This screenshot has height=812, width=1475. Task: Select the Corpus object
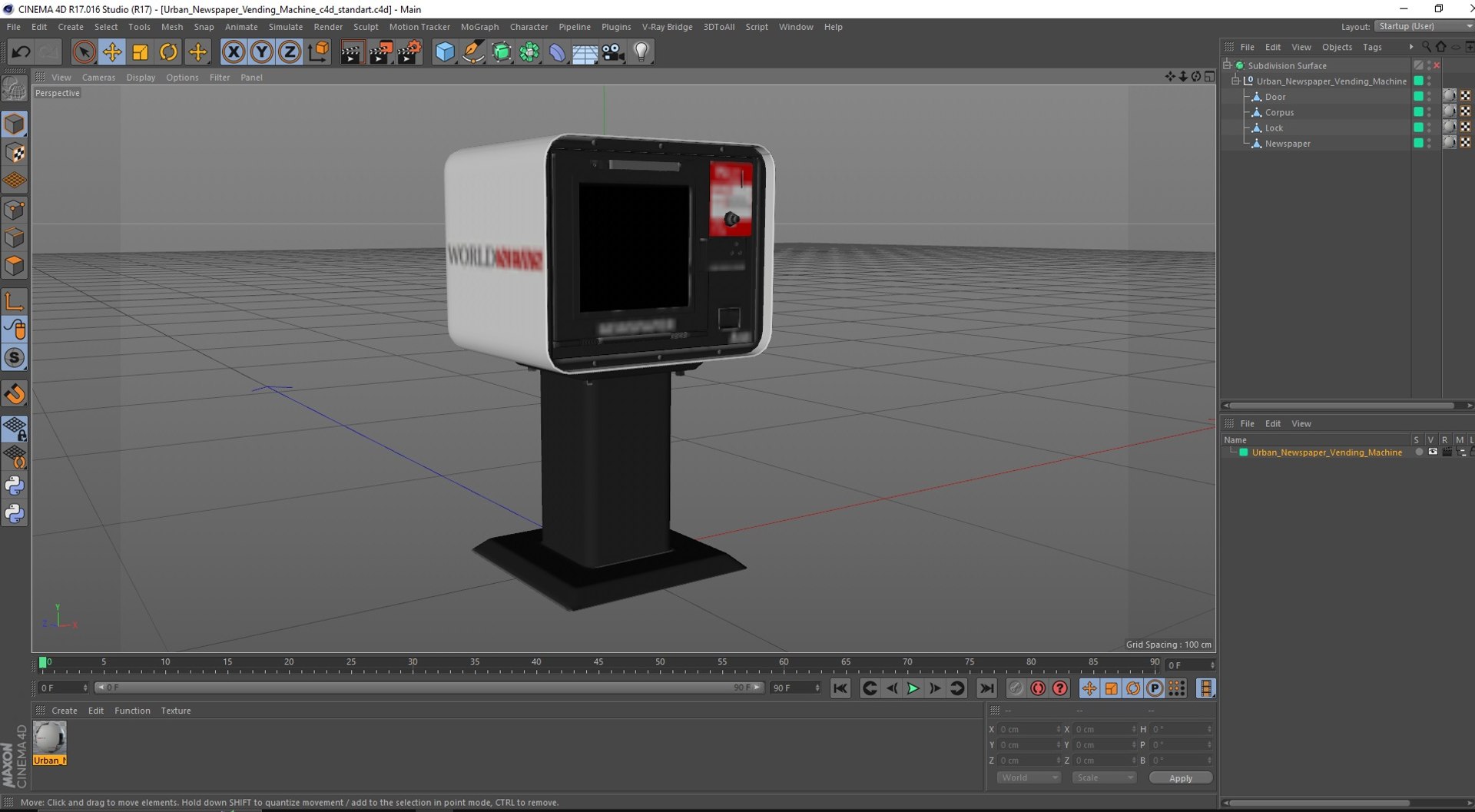[x=1279, y=112]
